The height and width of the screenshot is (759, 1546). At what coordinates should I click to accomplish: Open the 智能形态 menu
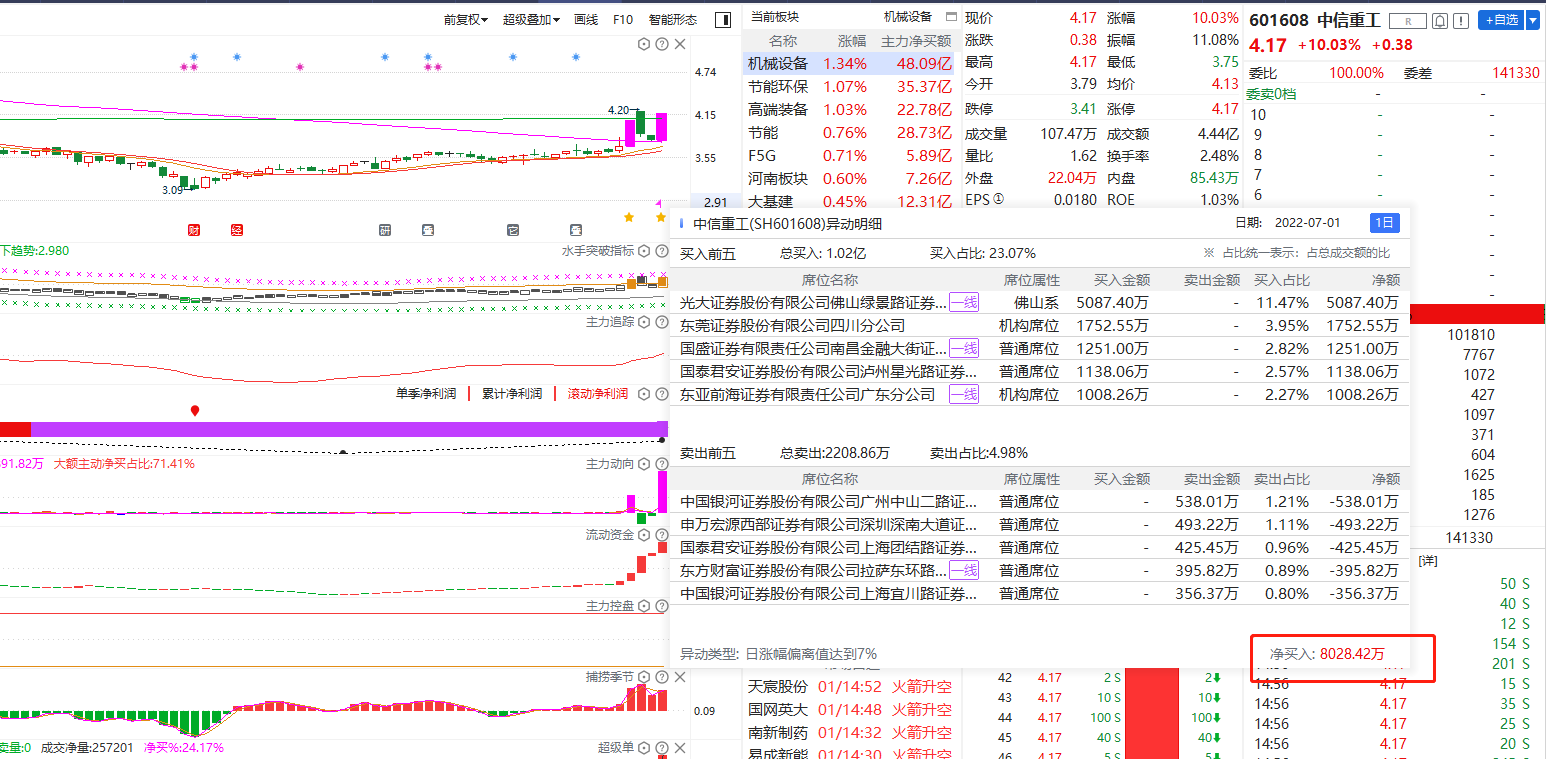(x=673, y=19)
